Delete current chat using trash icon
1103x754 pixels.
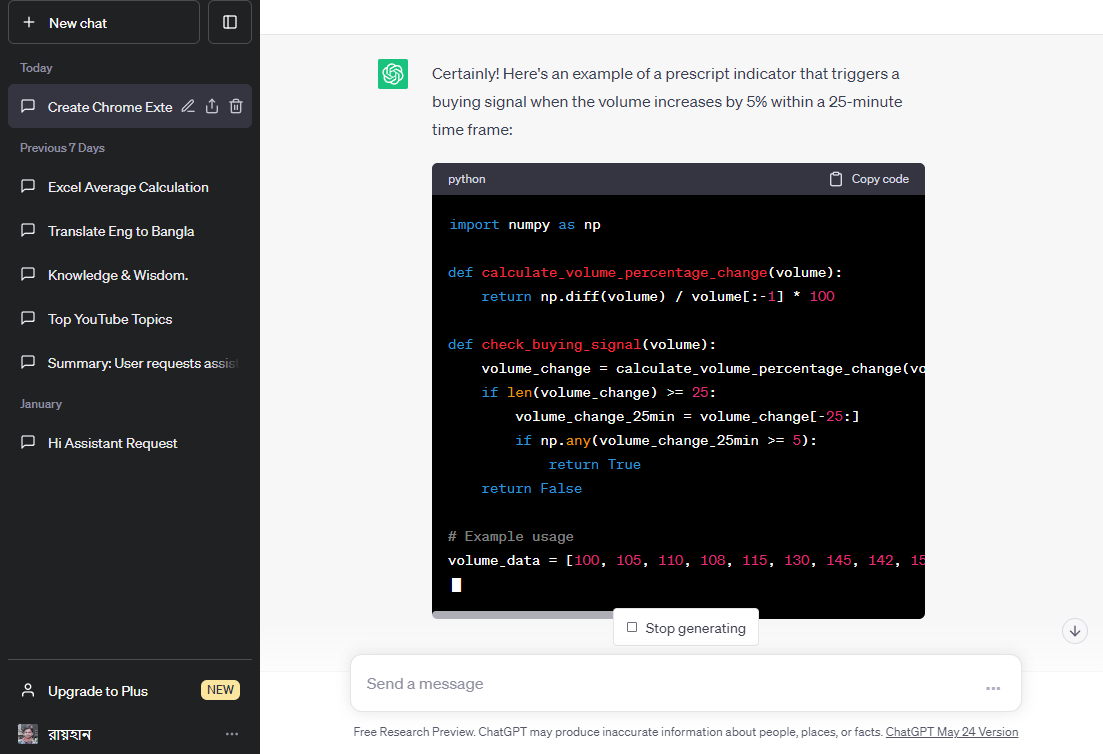point(236,107)
